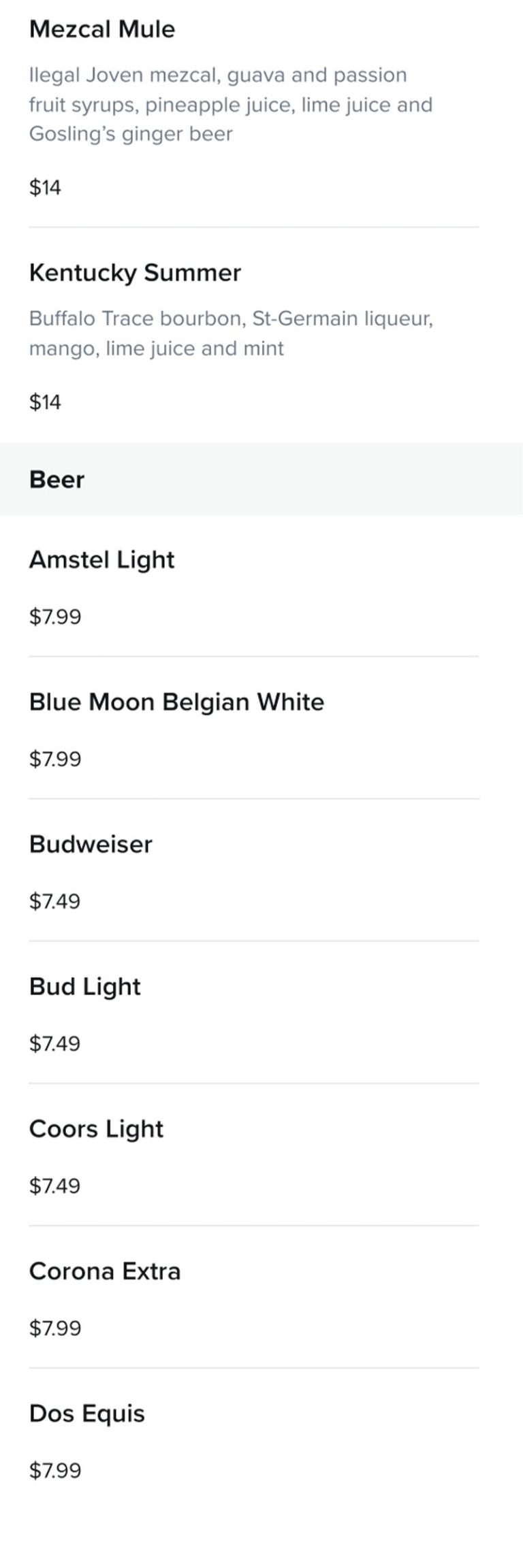
Task: Click the price under Corona Extra
Action: pos(55,1328)
